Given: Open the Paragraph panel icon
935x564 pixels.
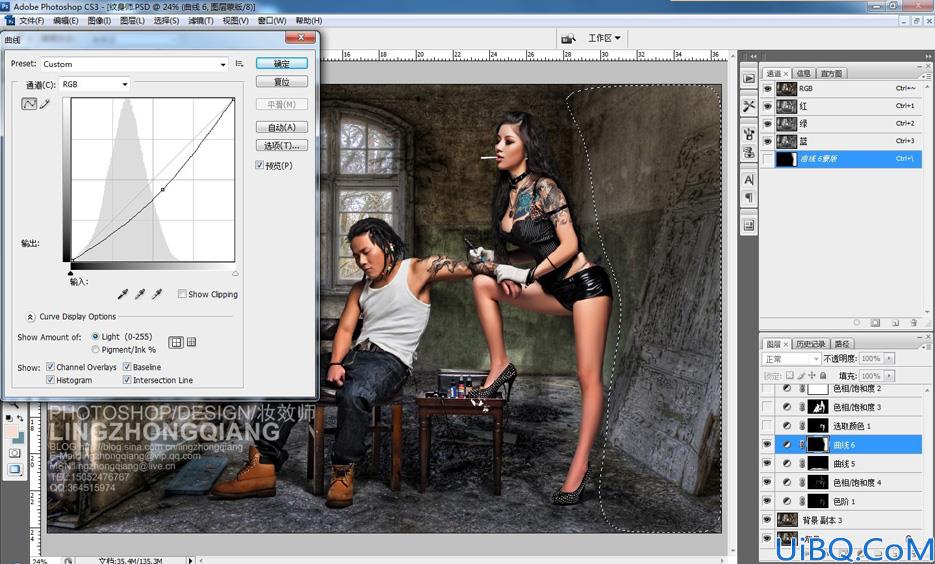Looking at the screenshot, I should point(749,197).
